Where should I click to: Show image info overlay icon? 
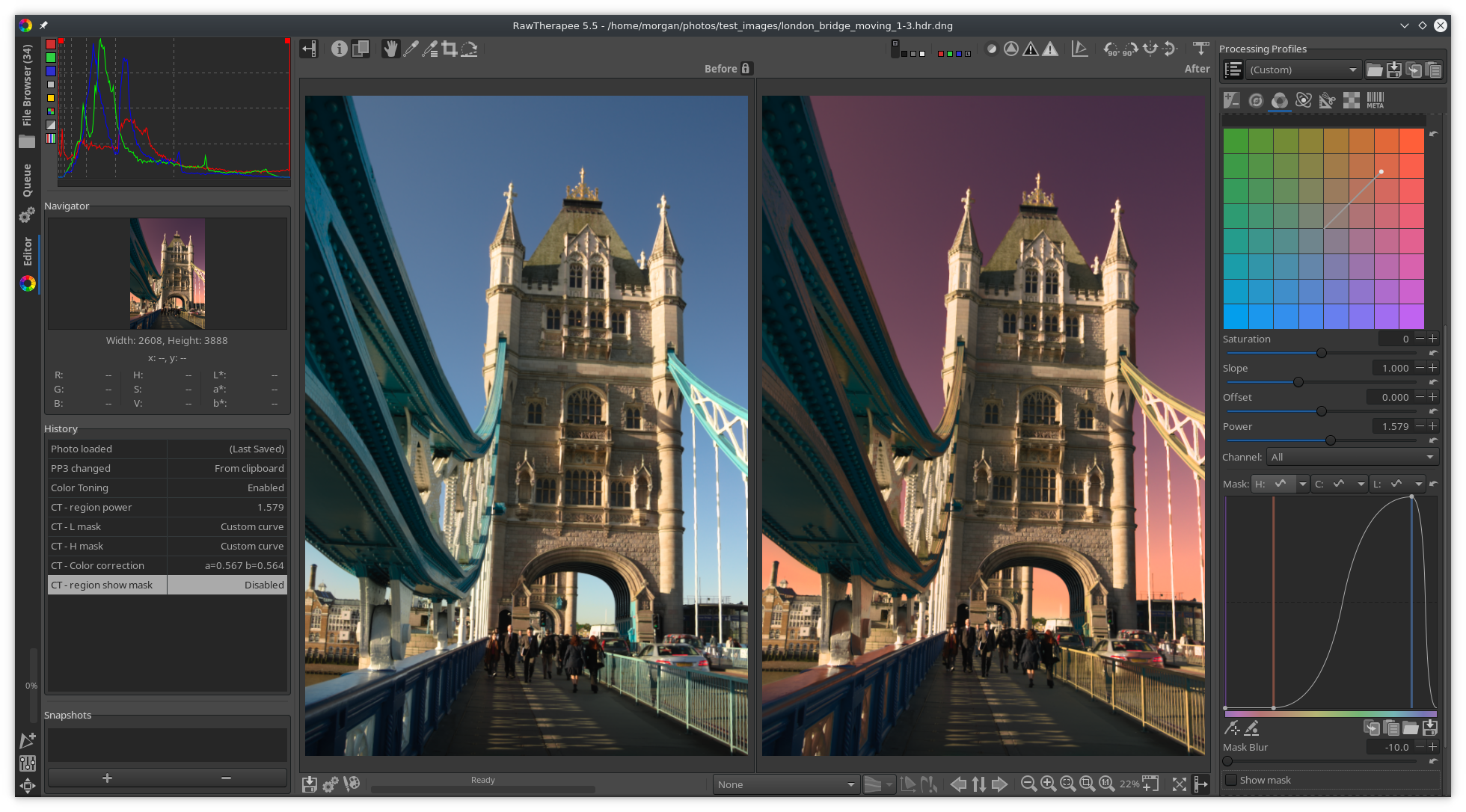[339, 49]
